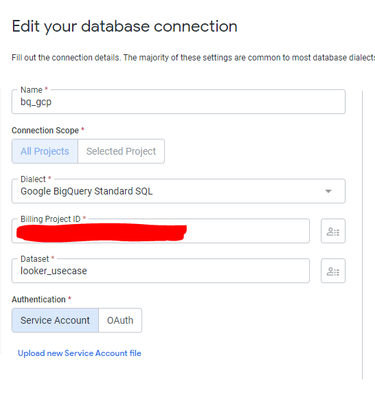The height and width of the screenshot is (400, 375).
Task: Select Selected Project connection scope
Action: click(x=121, y=151)
